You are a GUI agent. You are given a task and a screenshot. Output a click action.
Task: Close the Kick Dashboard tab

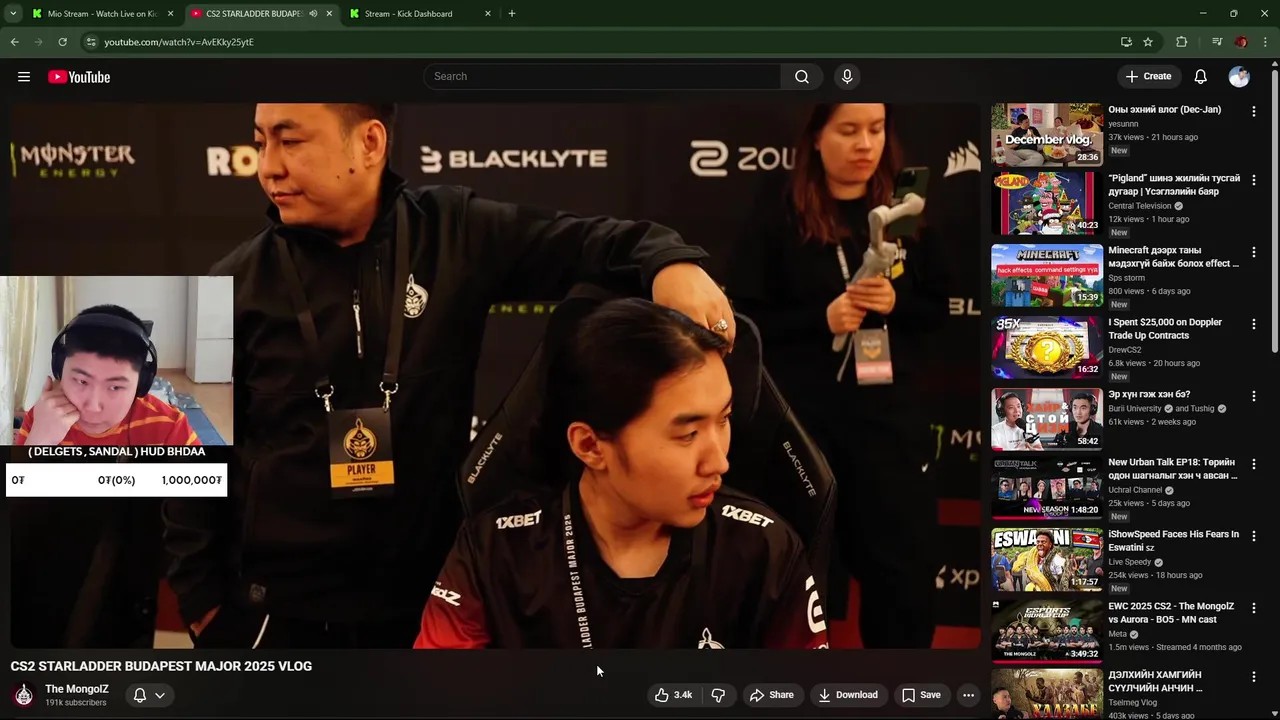click(x=488, y=14)
